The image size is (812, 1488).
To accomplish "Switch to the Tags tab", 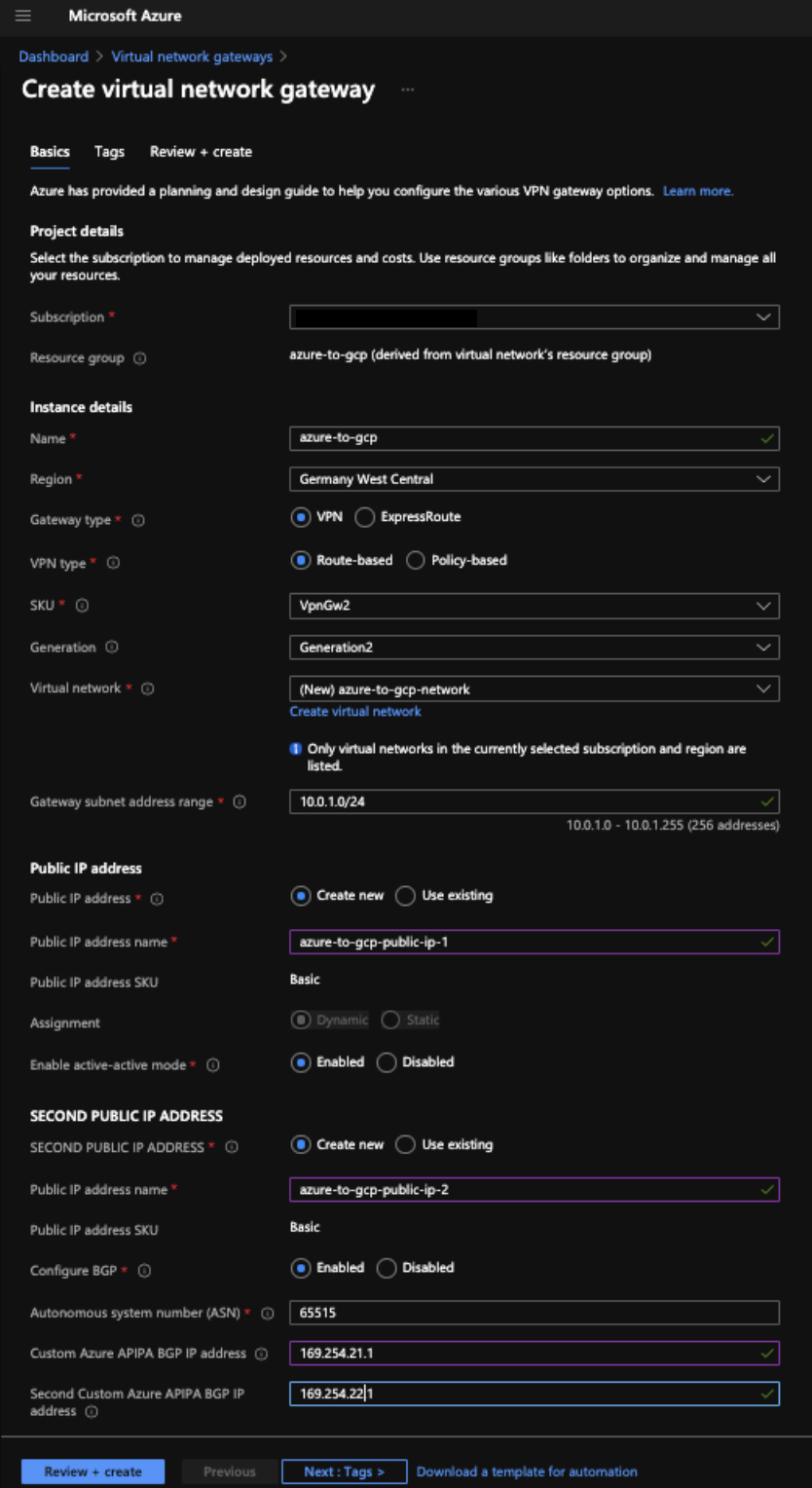I will pos(109,152).
